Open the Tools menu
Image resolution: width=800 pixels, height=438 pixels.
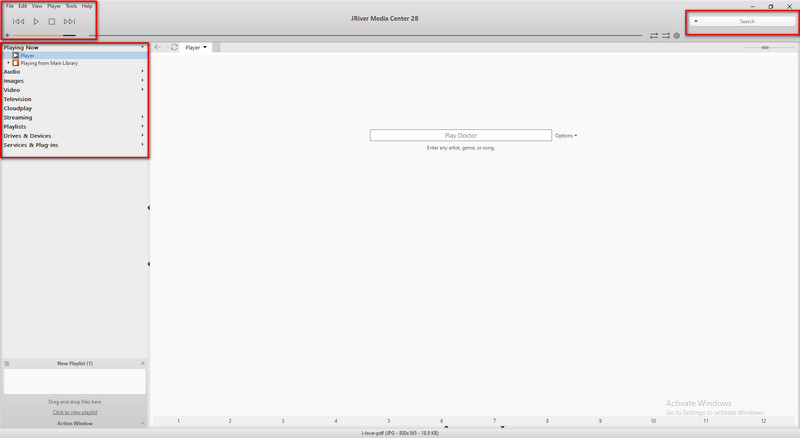pos(71,6)
